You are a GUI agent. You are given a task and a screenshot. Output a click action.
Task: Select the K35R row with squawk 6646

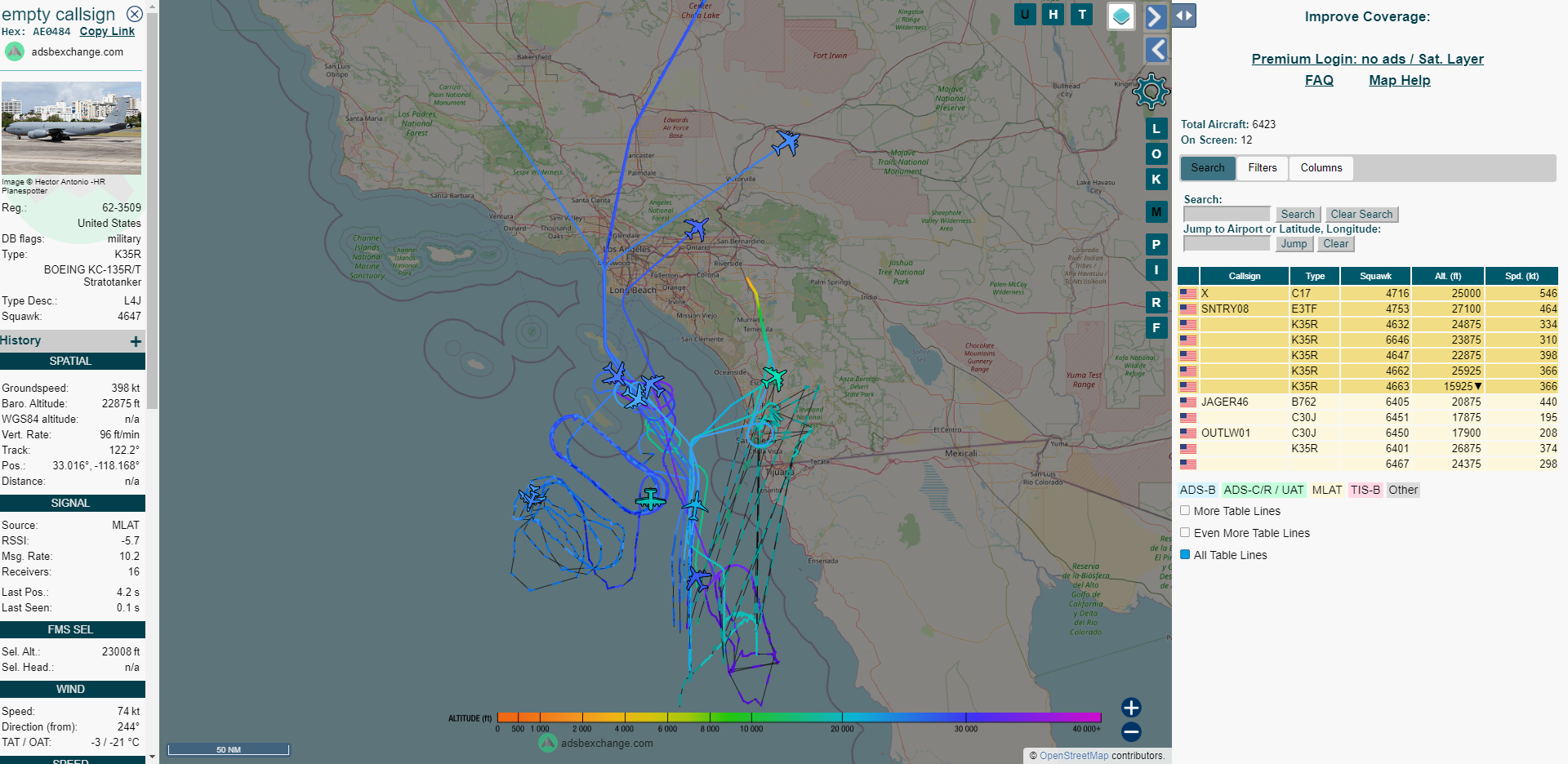coord(1368,340)
